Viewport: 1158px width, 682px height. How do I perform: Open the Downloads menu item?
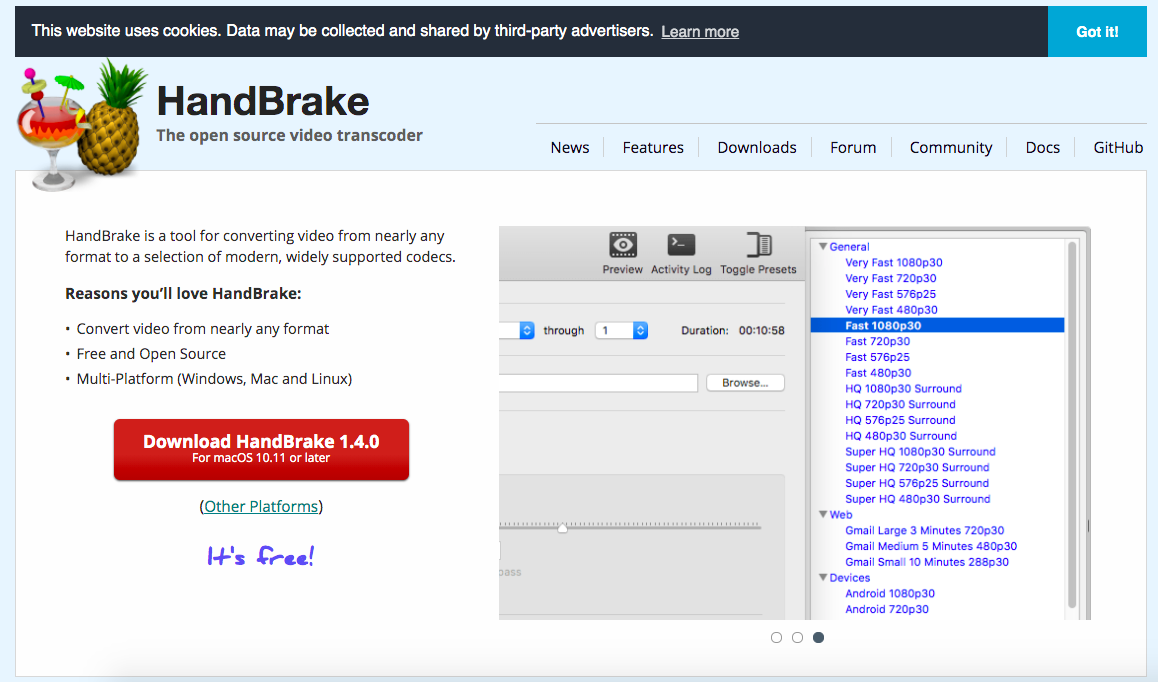(x=757, y=148)
